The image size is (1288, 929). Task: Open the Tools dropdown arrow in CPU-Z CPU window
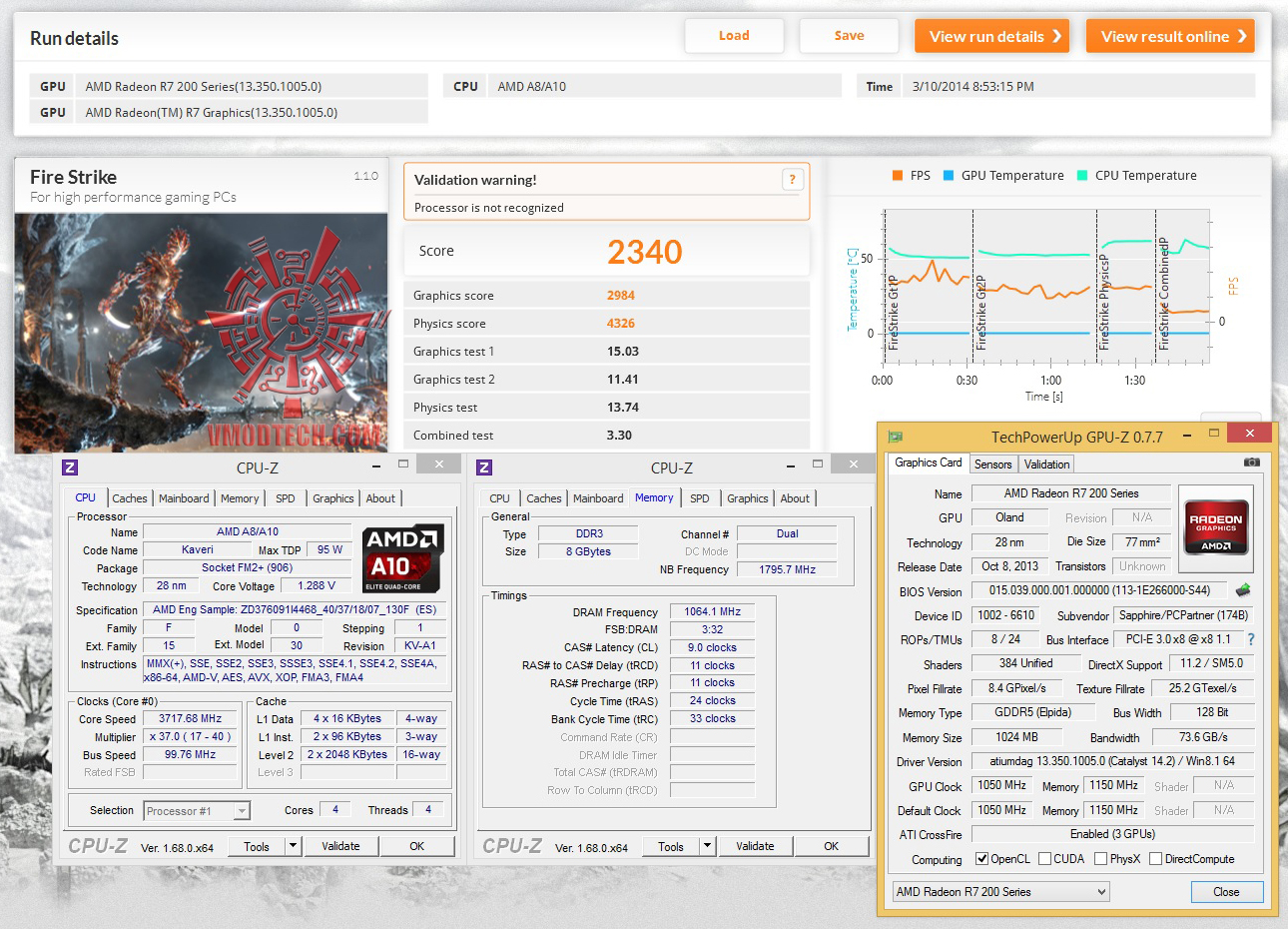click(x=293, y=846)
